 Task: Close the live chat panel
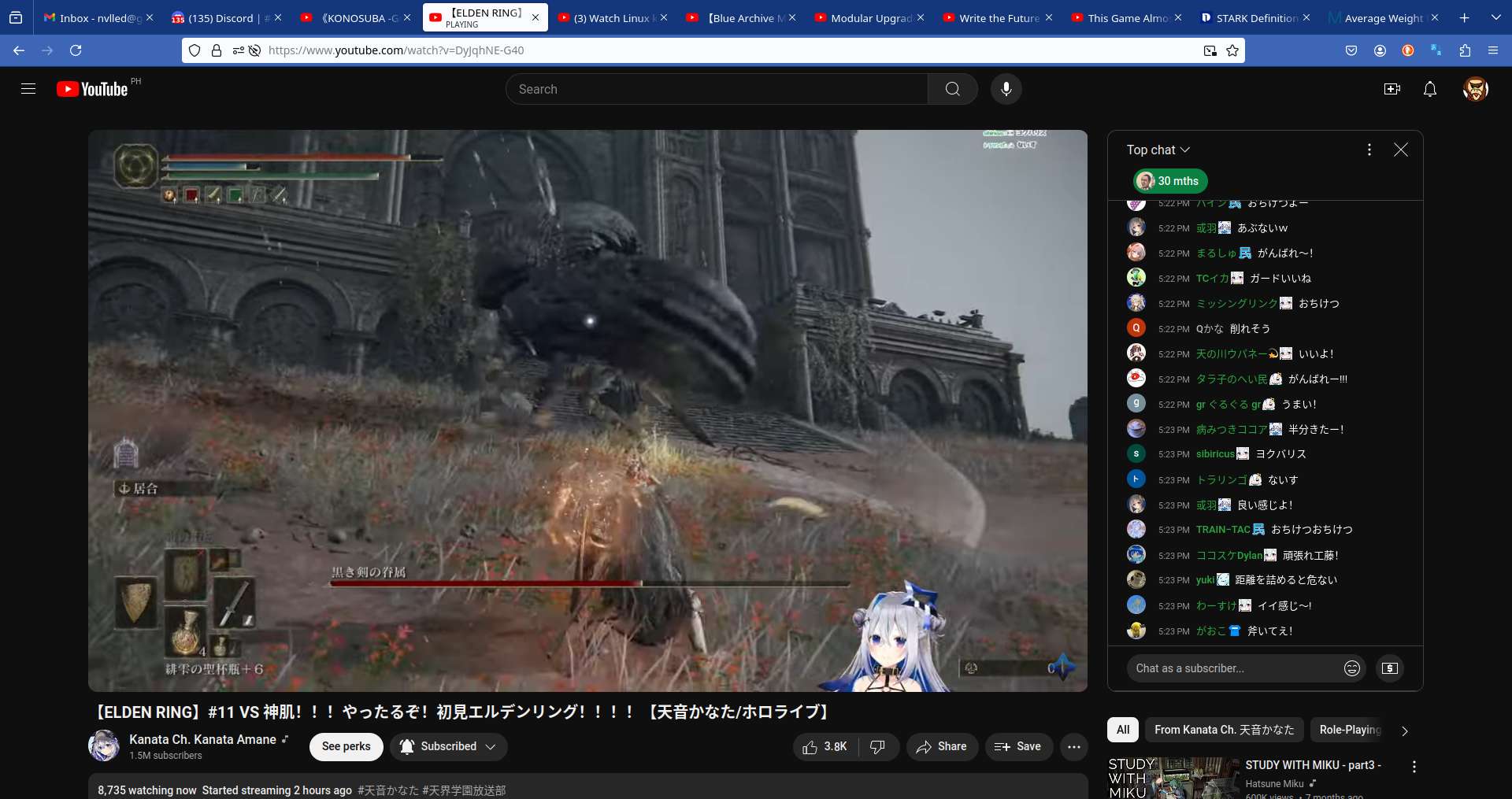pos(1401,150)
